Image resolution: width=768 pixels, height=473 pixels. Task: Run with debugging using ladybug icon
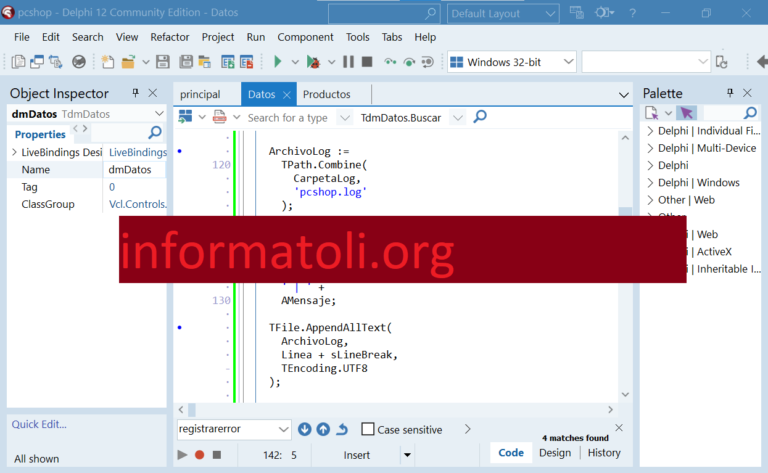[x=313, y=62]
